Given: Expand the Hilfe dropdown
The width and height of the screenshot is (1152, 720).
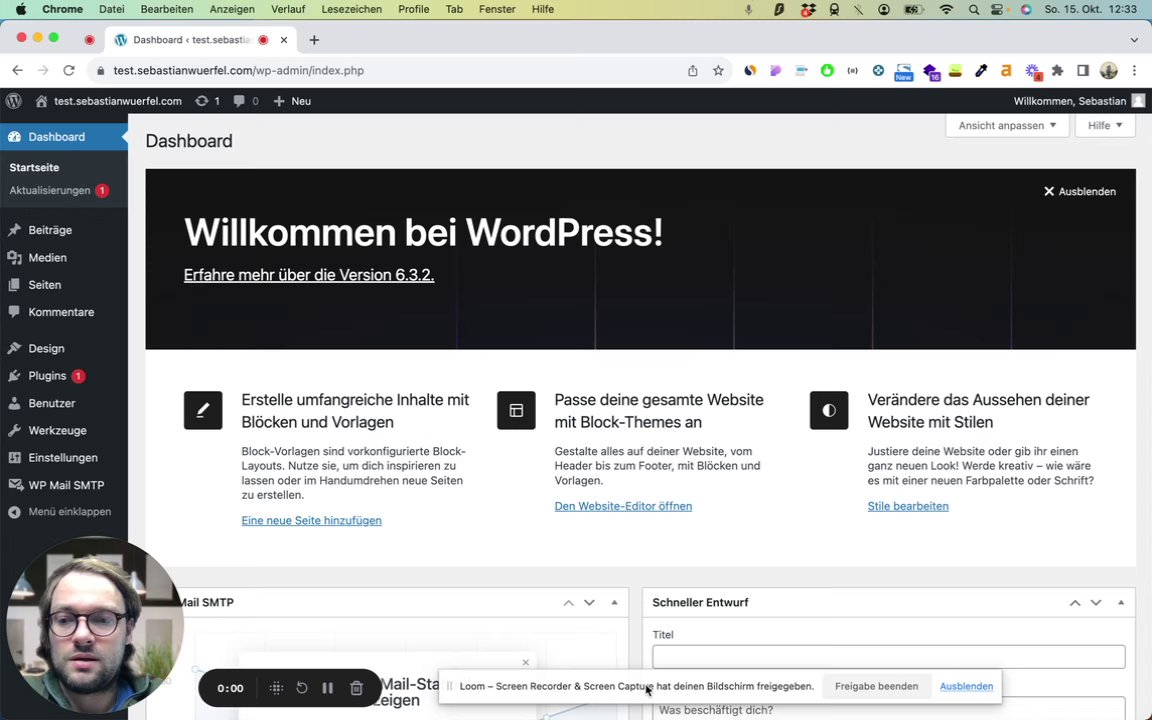Looking at the screenshot, I should click(x=1105, y=126).
